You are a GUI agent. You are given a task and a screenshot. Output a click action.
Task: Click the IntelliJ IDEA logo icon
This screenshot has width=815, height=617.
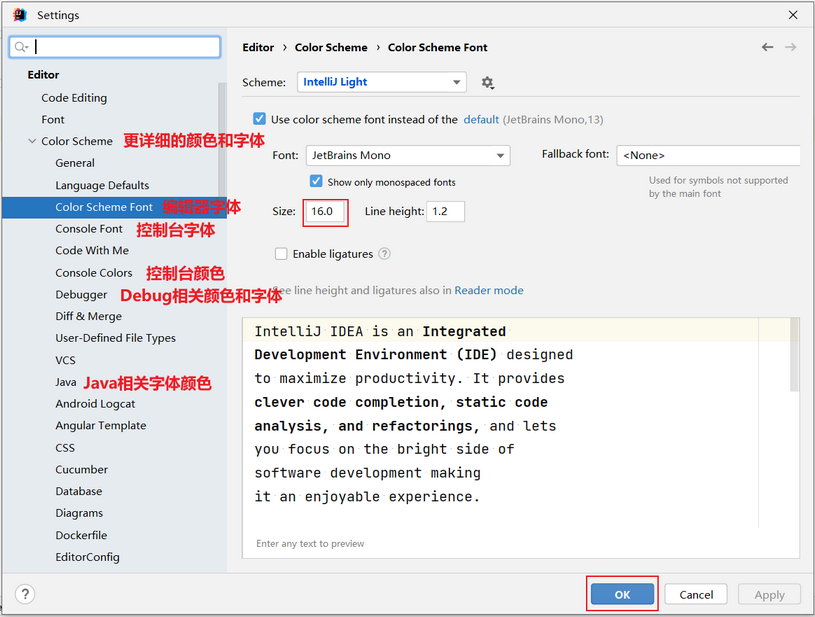pyautogui.click(x=20, y=15)
